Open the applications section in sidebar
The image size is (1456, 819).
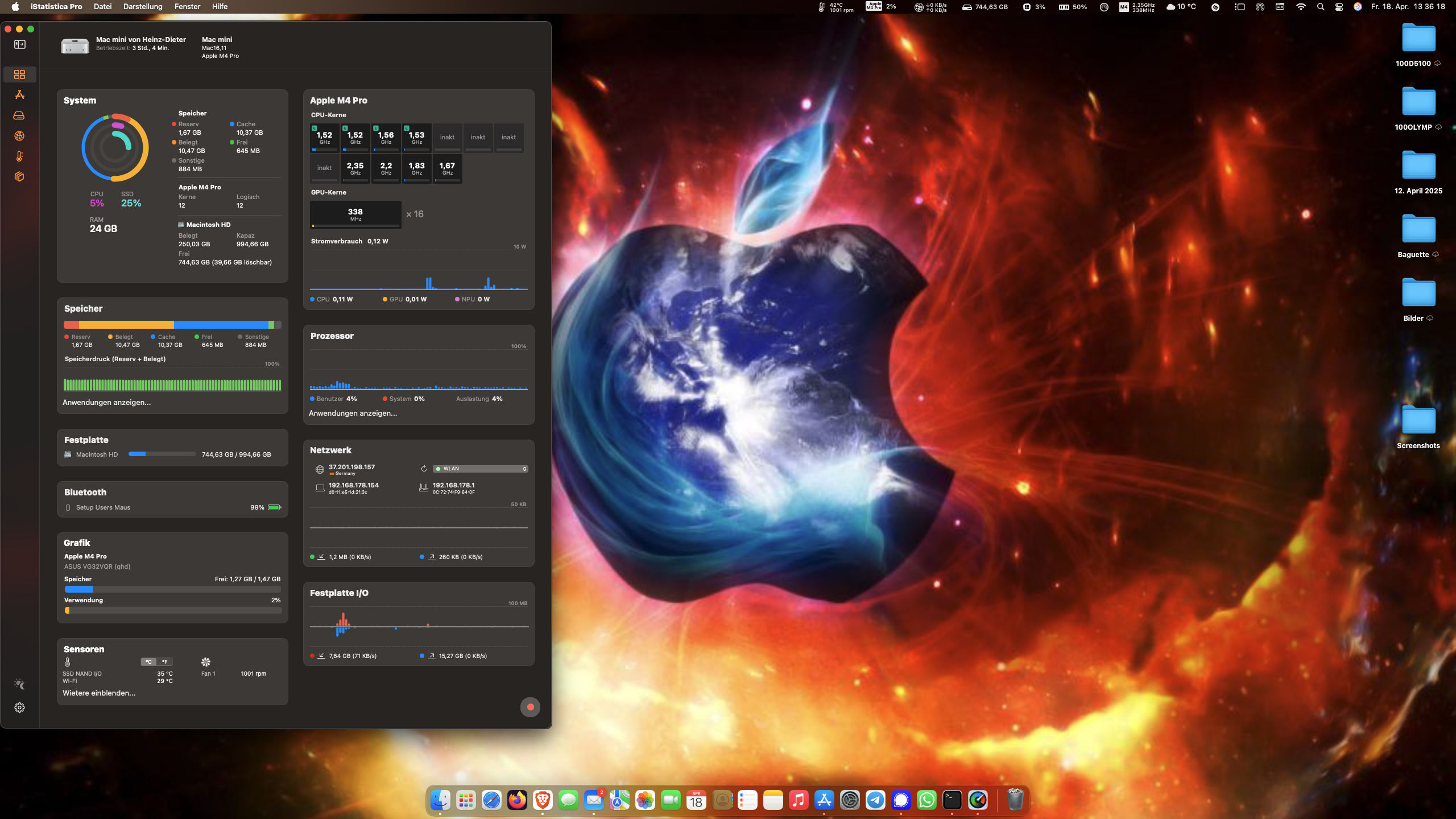click(19, 94)
